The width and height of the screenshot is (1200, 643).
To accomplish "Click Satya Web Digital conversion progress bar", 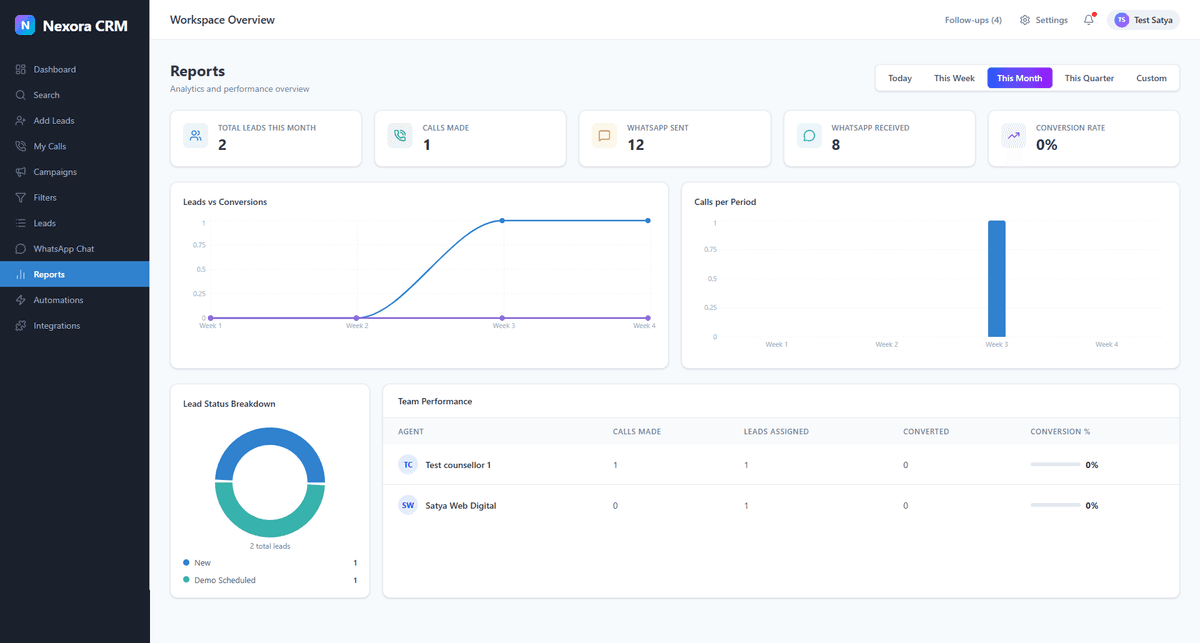I will (1055, 506).
